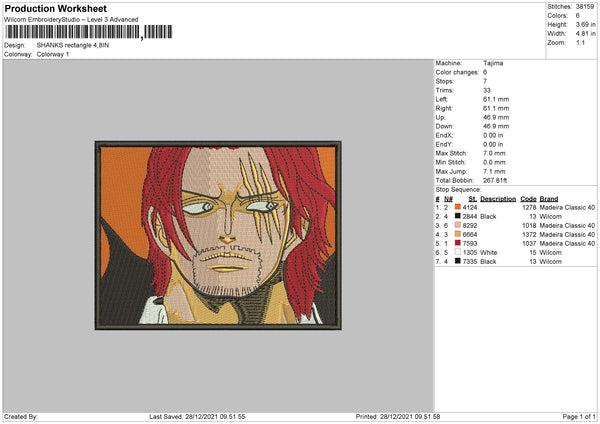
Task: Click the orange swatch for thread 4124
Action: point(458,207)
